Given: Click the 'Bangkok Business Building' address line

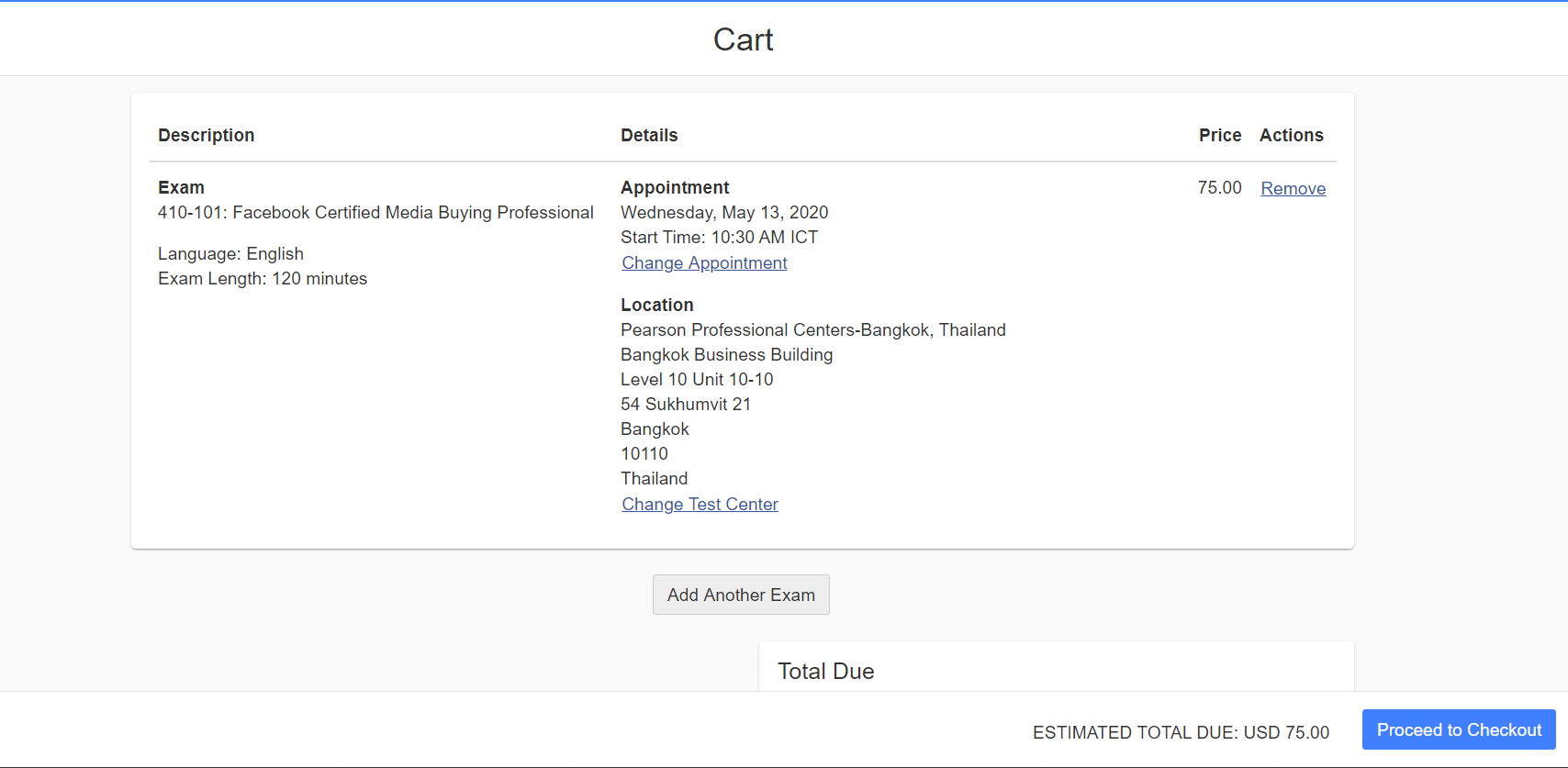Looking at the screenshot, I should (x=727, y=355).
